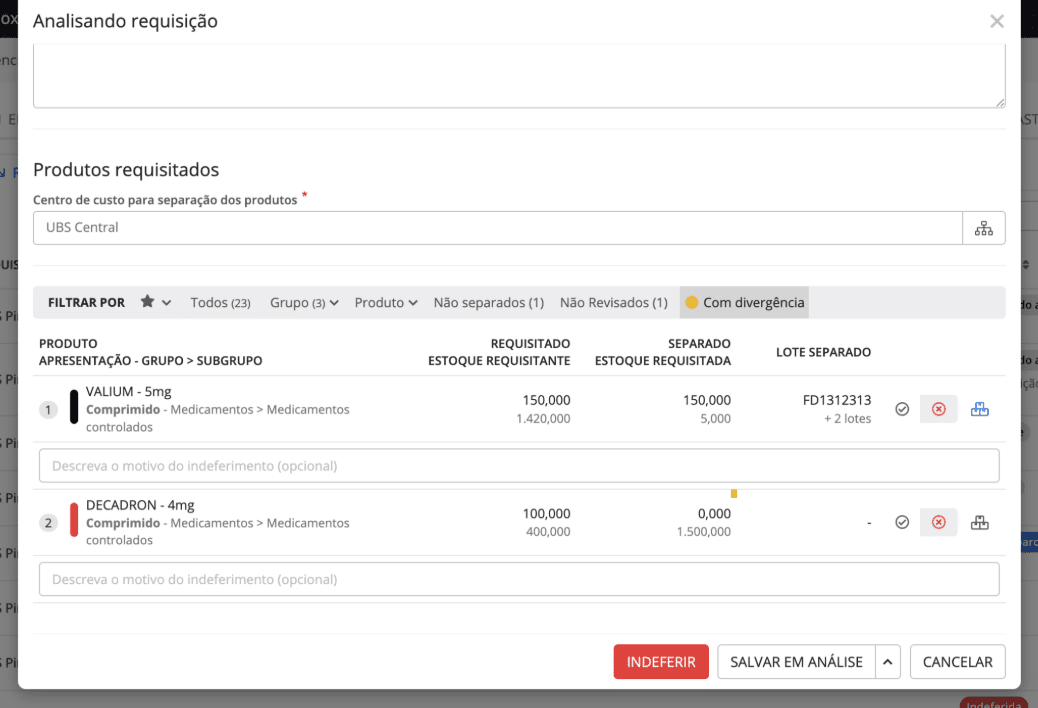The width and height of the screenshot is (1038, 708).
Task: Filter by Não Revisados (1)
Action: [x=614, y=302]
